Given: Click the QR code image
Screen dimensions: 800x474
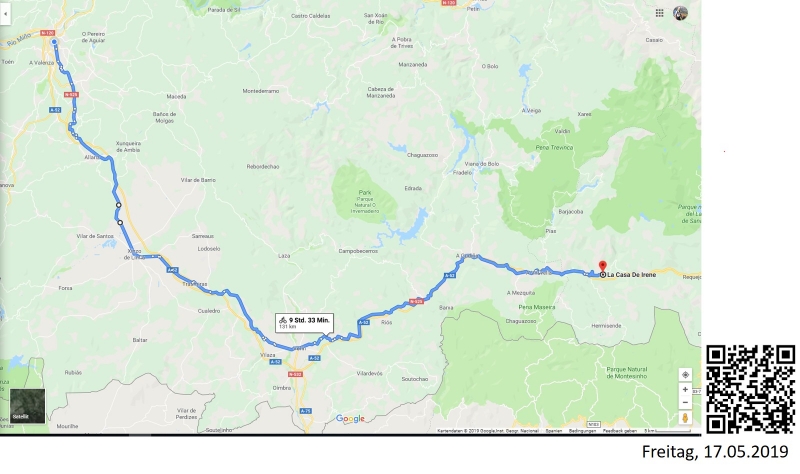Looking at the screenshot, I should 750,389.
